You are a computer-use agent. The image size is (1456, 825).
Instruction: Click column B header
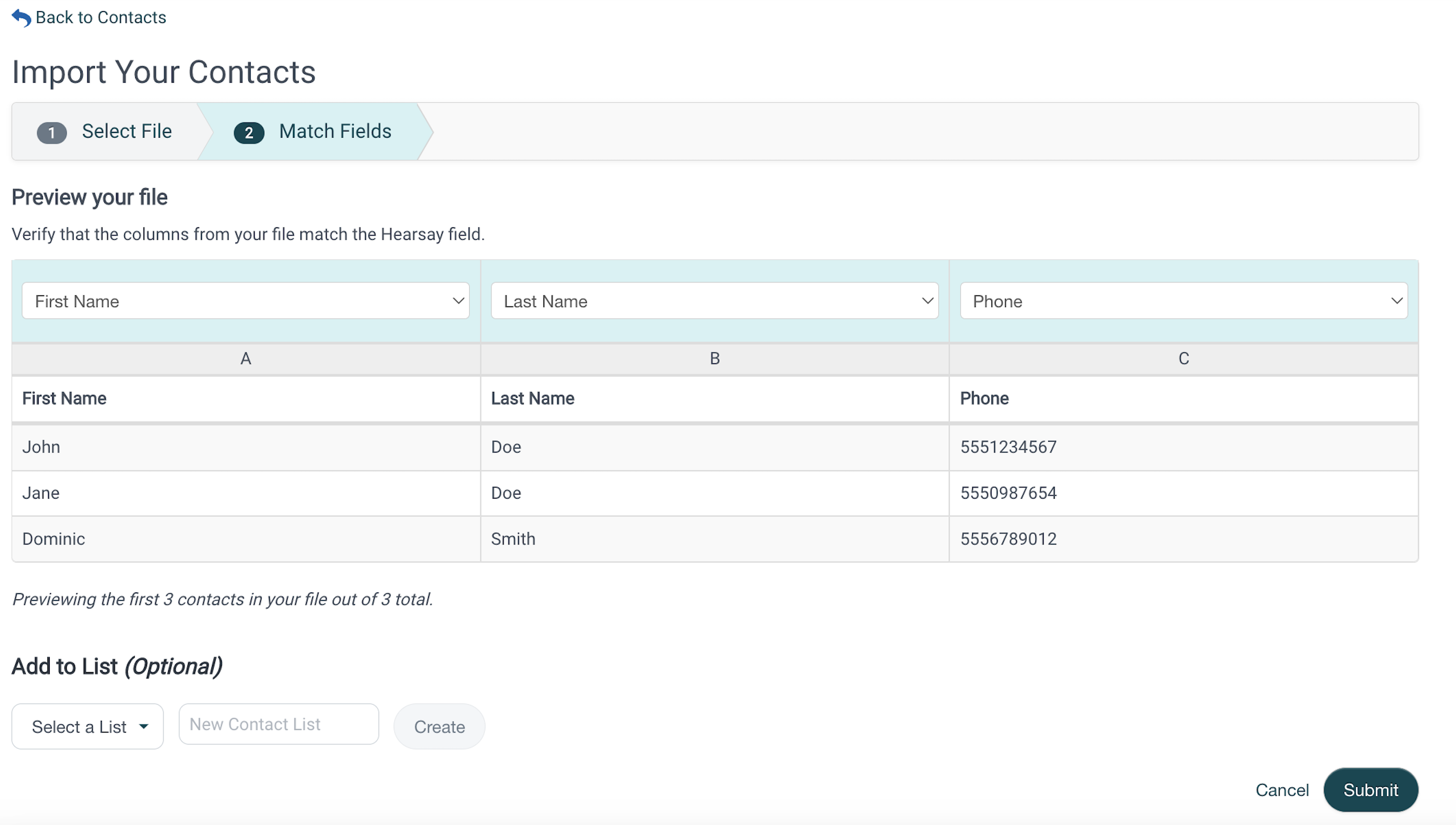(715, 359)
